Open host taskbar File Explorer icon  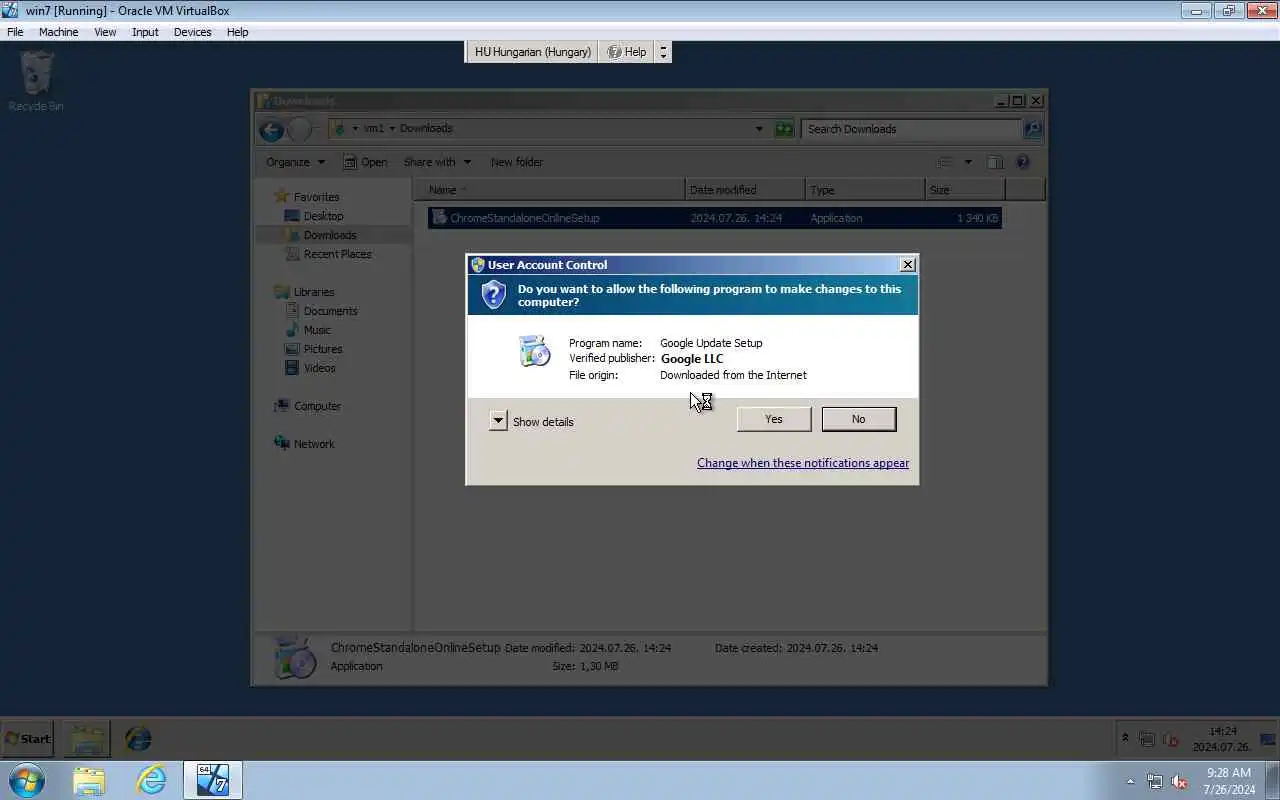(89, 780)
